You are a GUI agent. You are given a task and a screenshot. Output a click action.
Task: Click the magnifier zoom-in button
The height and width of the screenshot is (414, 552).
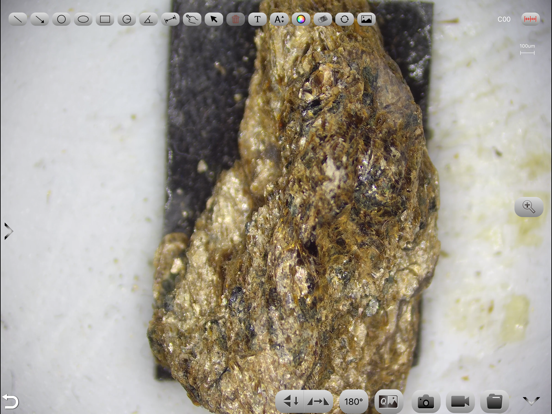(529, 207)
